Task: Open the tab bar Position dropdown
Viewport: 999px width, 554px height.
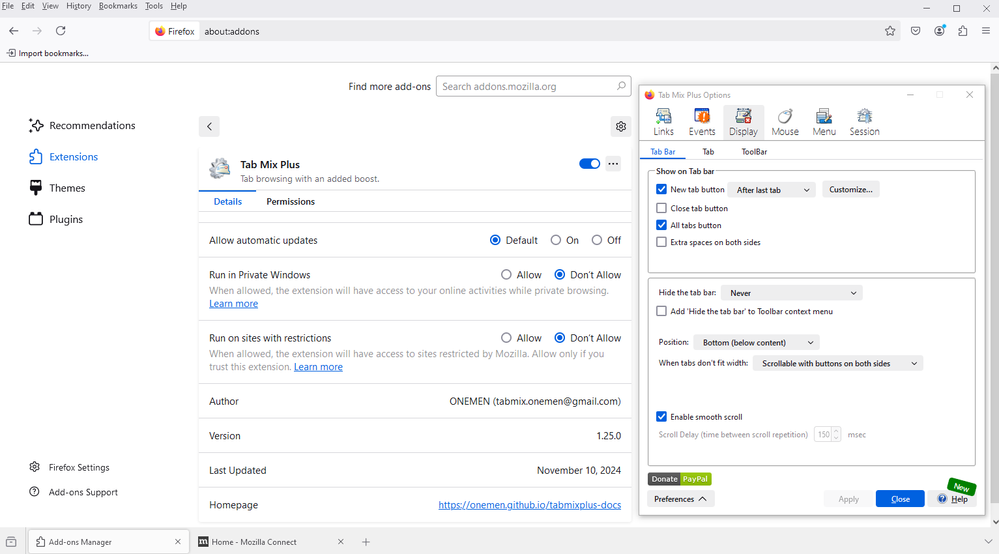Action: click(756, 343)
